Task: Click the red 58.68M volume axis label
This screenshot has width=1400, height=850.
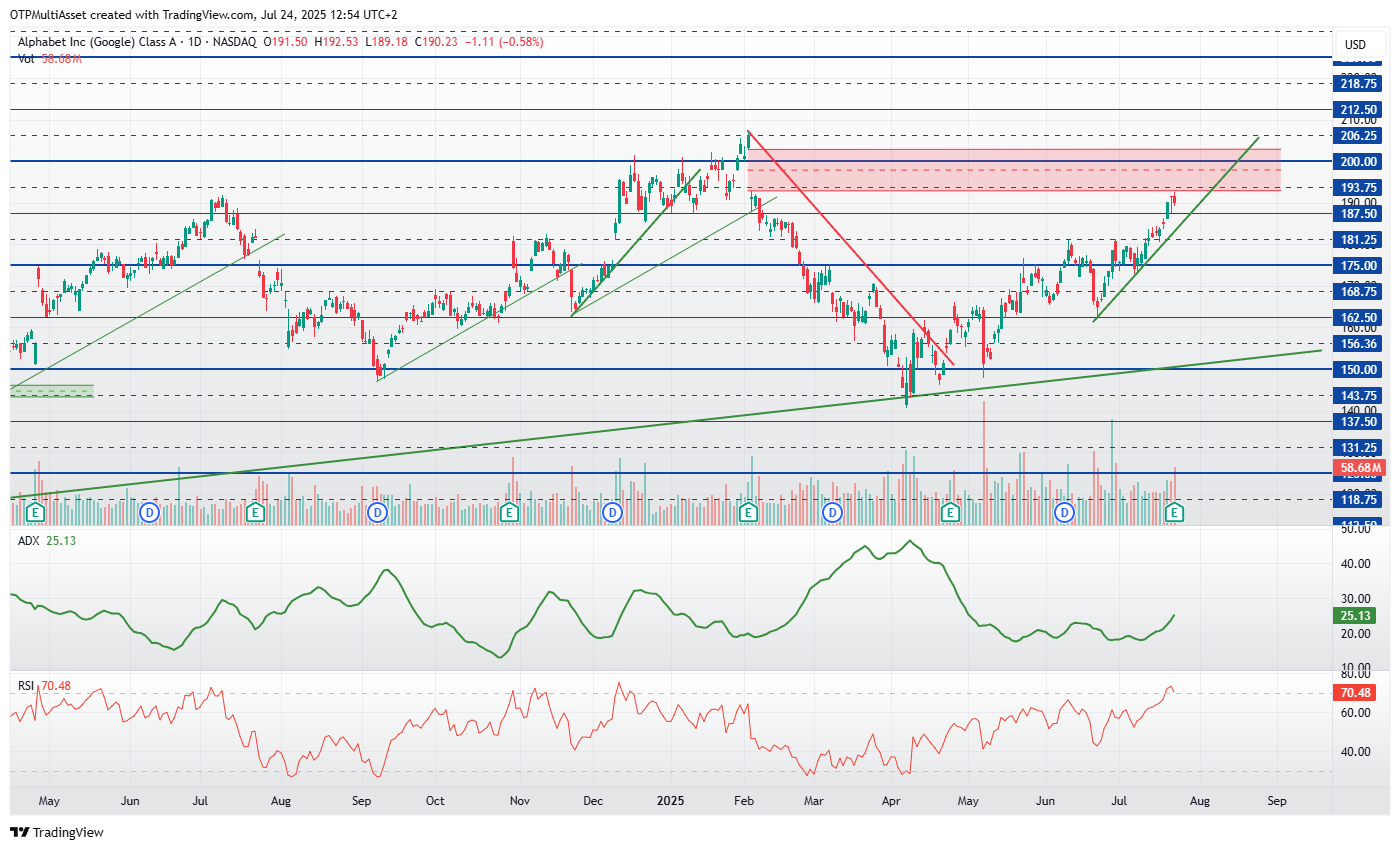Action: [x=1359, y=468]
